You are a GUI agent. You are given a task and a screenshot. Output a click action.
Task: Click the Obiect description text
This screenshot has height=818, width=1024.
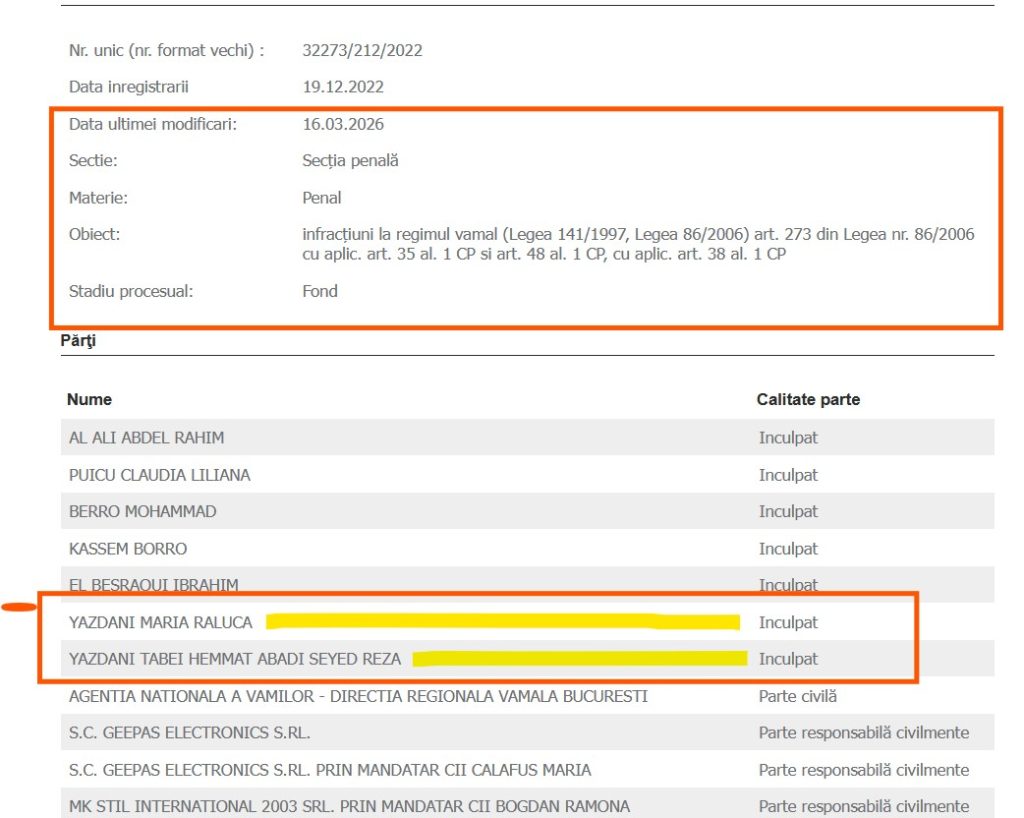[638, 244]
